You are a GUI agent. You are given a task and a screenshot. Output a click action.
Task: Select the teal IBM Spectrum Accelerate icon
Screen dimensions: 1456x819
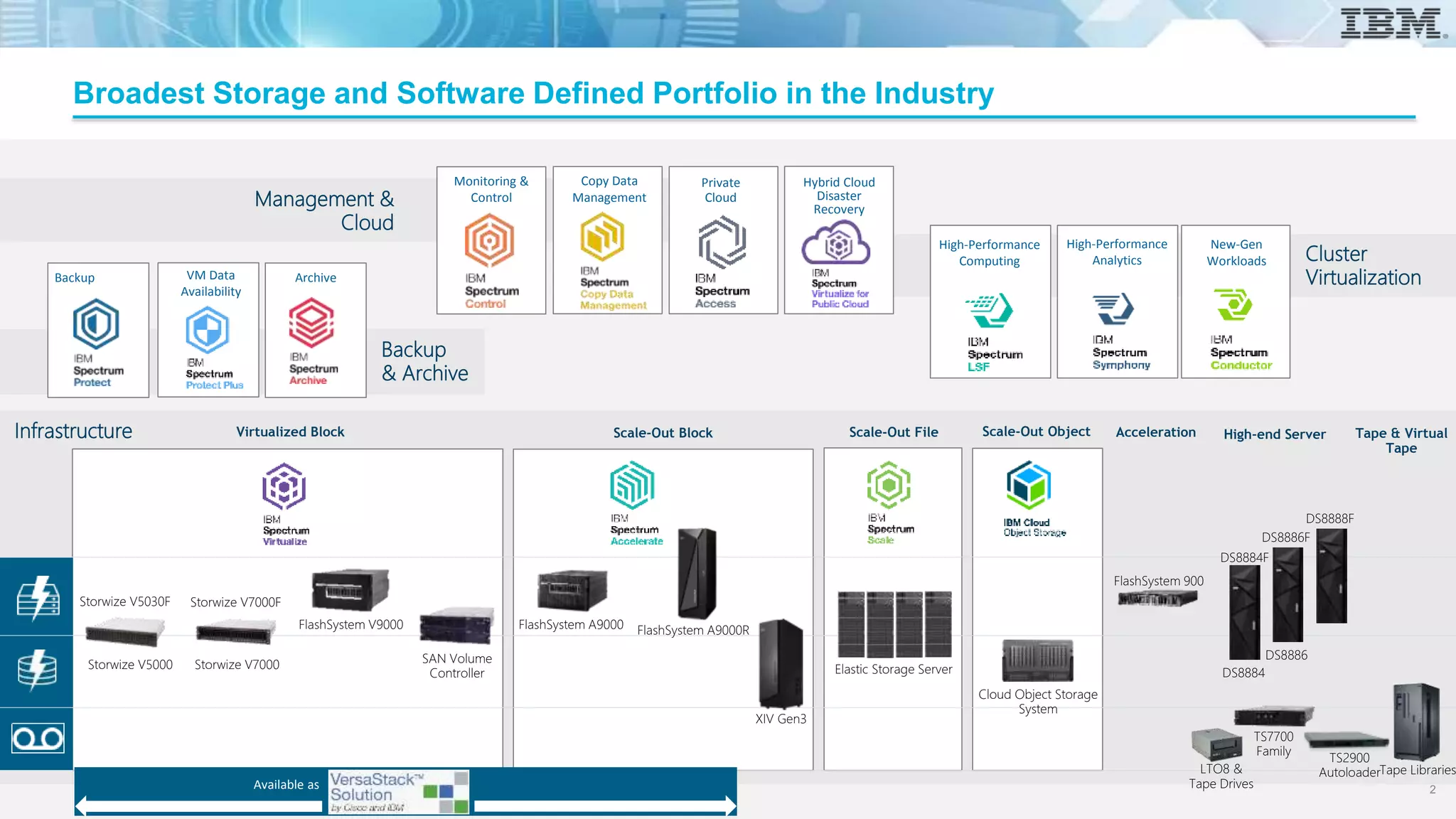[x=632, y=485]
